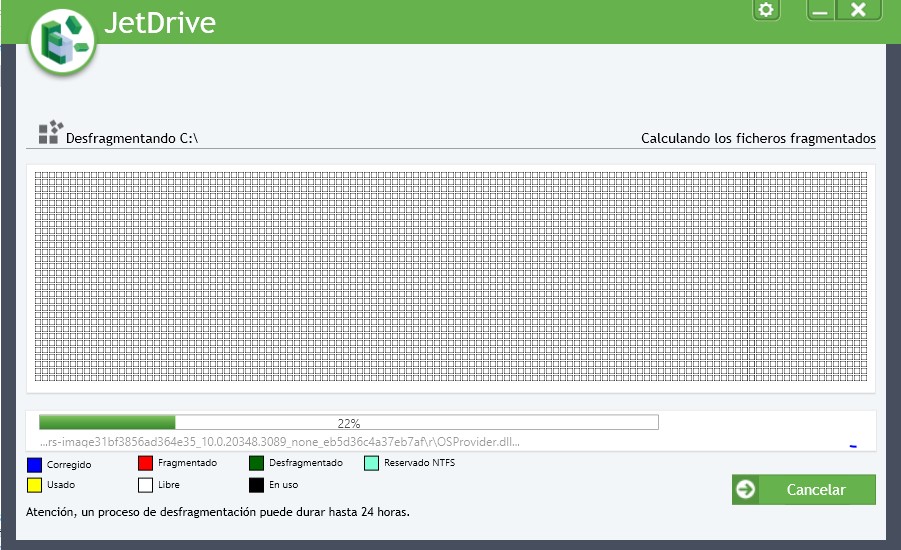Click the defragmentation blocks icon beside Desfragmentando
The width and height of the screenshot is (901, 550).
click(x=50, y=133)
